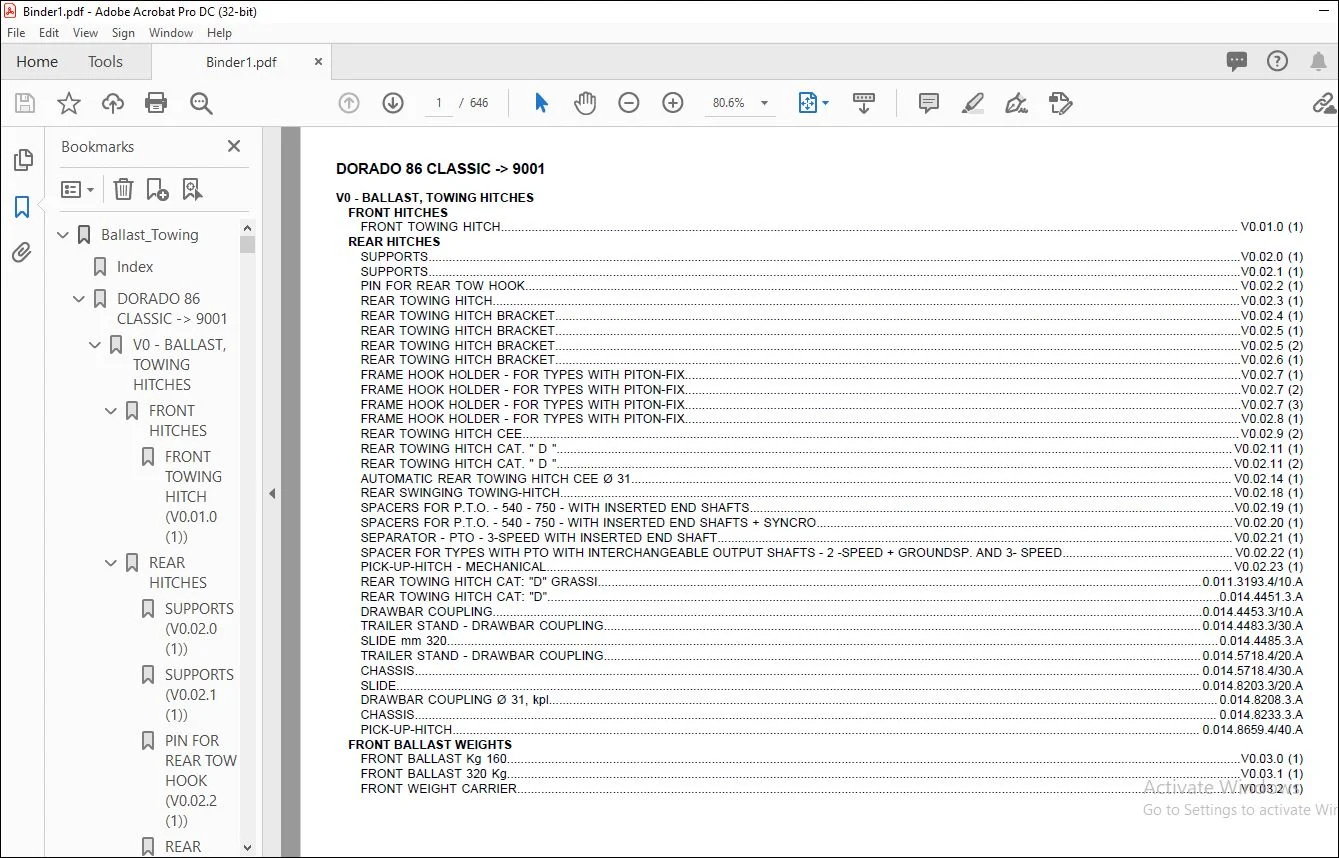Viewport: 1339px width, 858px height.
Task: Zoom out with the minus button
Action: [629, 103]
